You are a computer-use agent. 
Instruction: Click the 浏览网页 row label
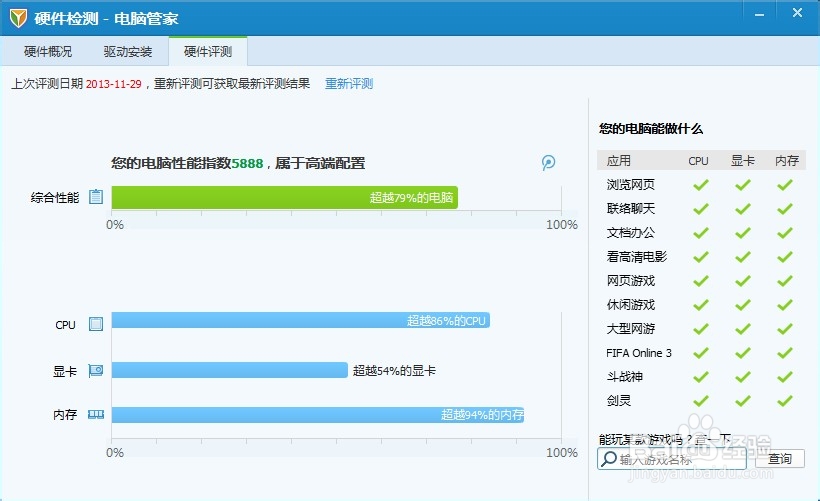tap(631, 184)
